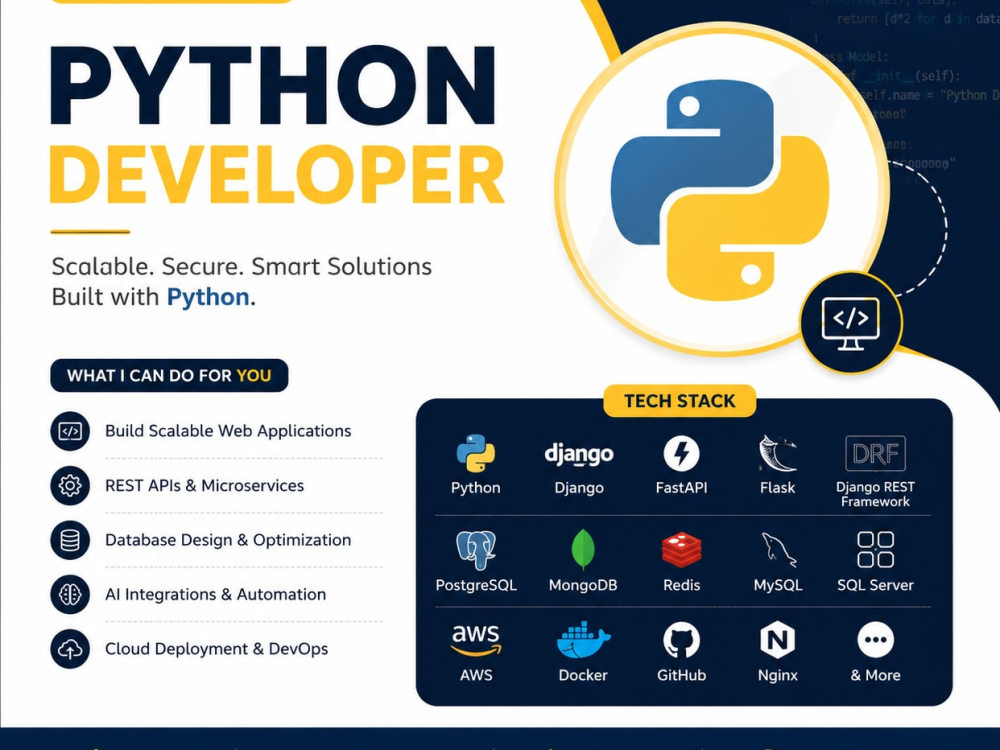
Task: Click the web applications code window icon
Action: tap(70, 431)
